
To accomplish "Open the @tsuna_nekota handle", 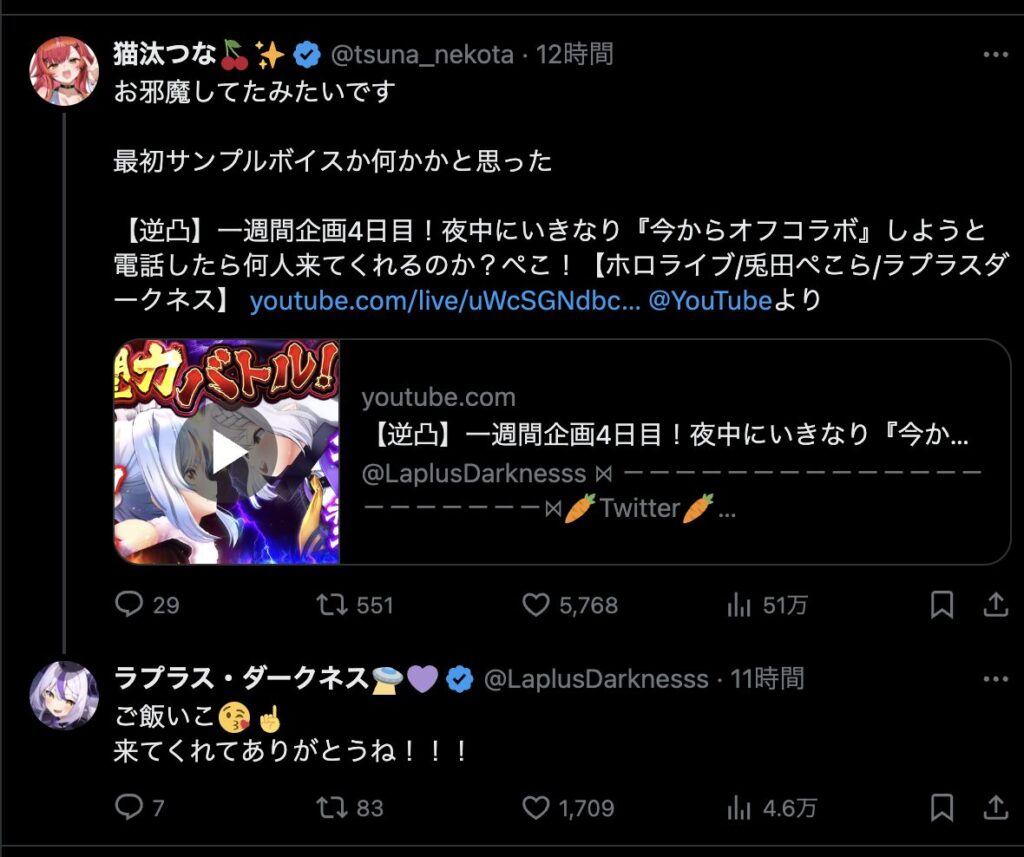I will pos(422,55).
